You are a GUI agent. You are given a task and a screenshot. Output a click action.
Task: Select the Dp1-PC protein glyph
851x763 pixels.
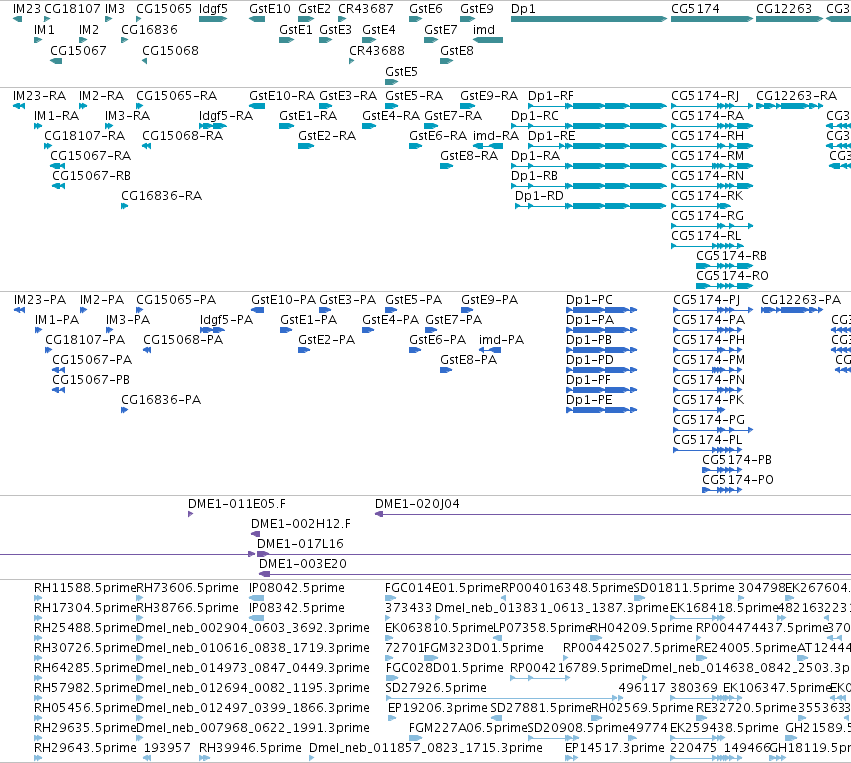(601, 310)
